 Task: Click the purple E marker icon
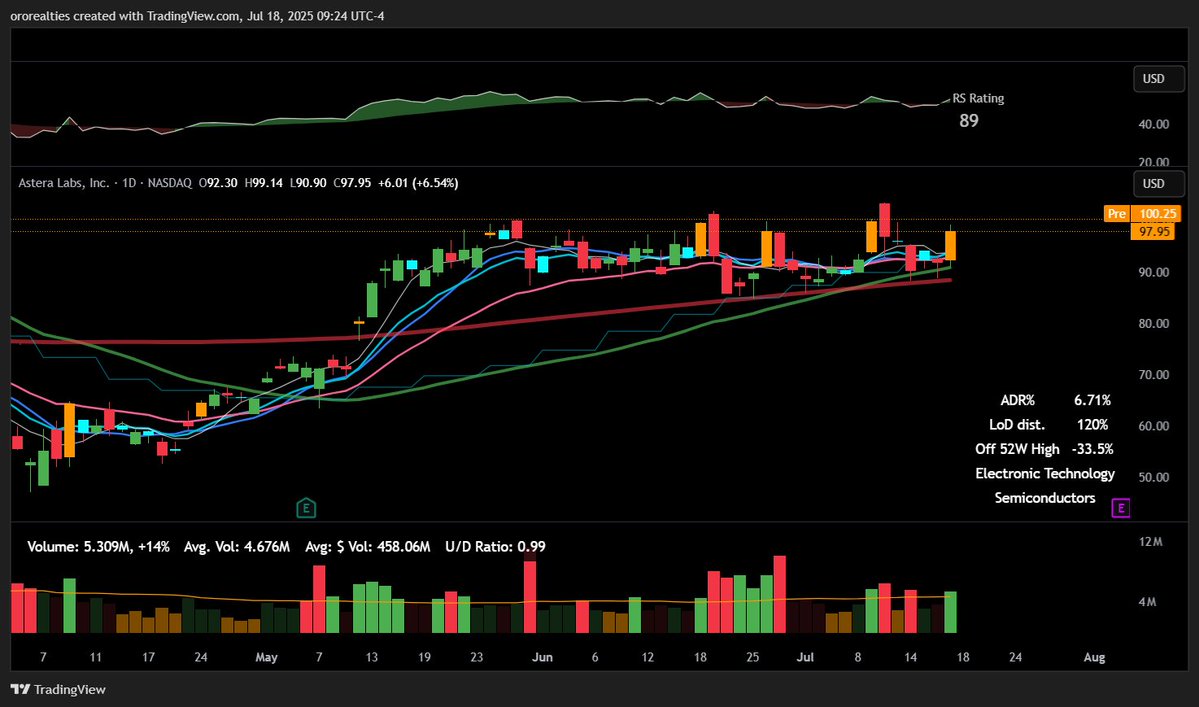(1120, 508)
